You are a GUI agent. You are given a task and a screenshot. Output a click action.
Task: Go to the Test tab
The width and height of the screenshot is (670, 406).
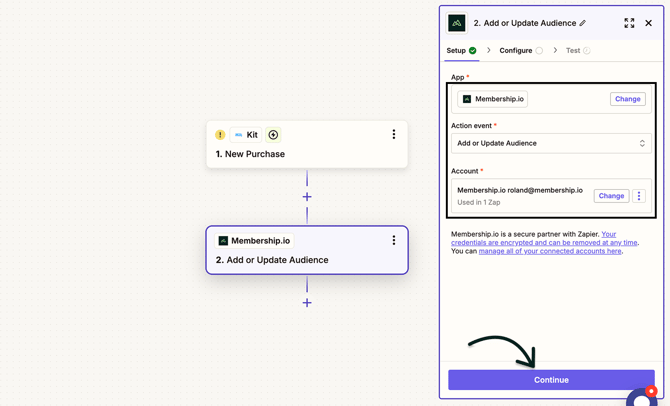(578, 50)
